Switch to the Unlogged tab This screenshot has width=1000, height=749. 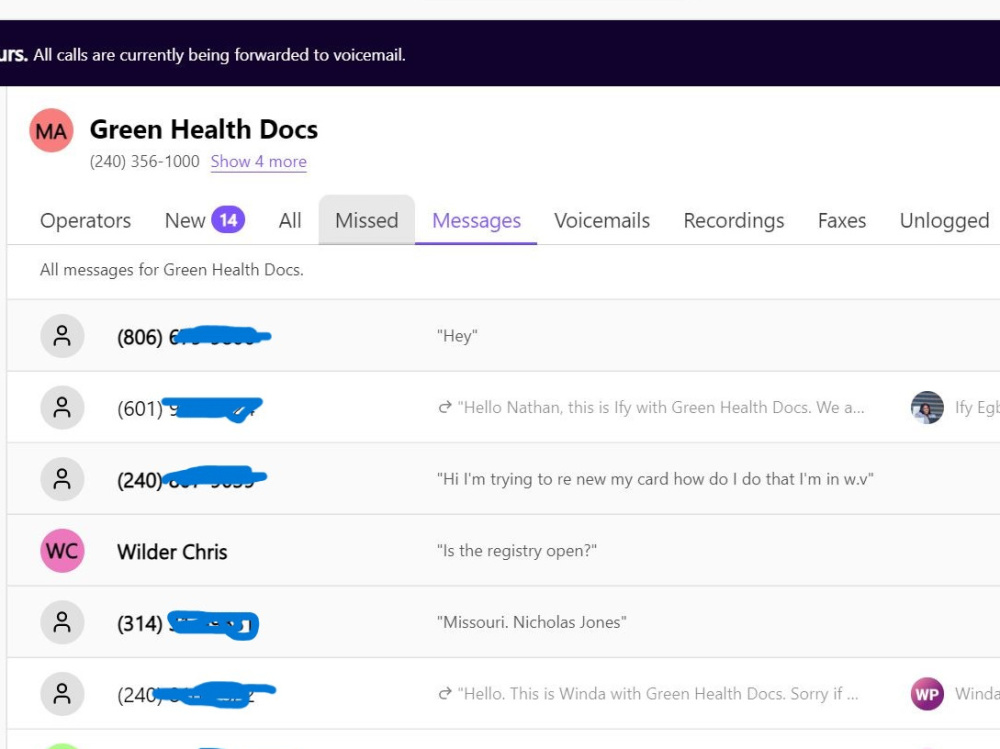[x=945, y=220]
